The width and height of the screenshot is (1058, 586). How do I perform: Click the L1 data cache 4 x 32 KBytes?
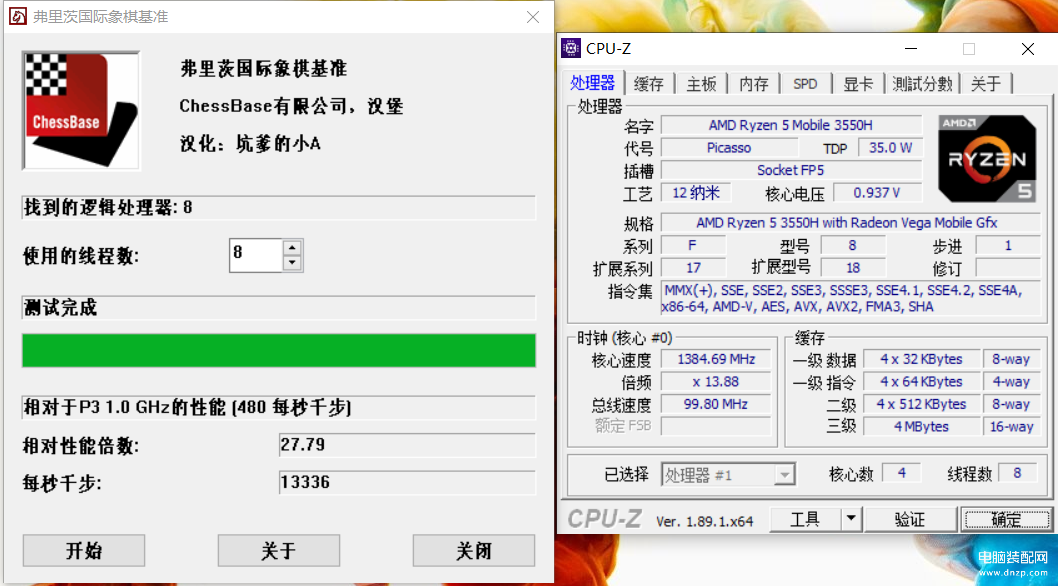coord(921,359)
